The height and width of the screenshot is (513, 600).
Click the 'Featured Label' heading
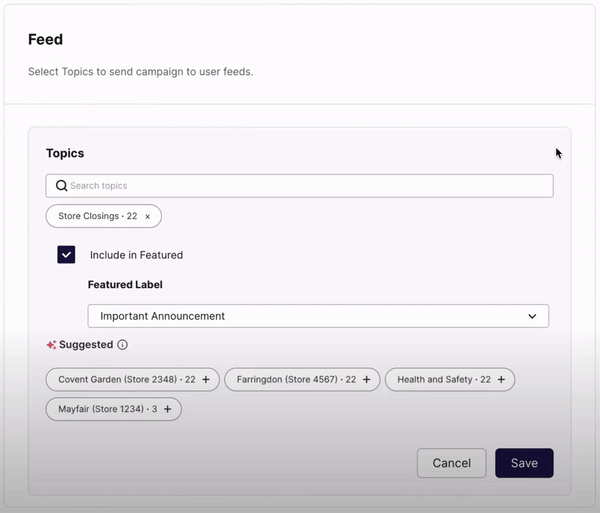point(125,285)
